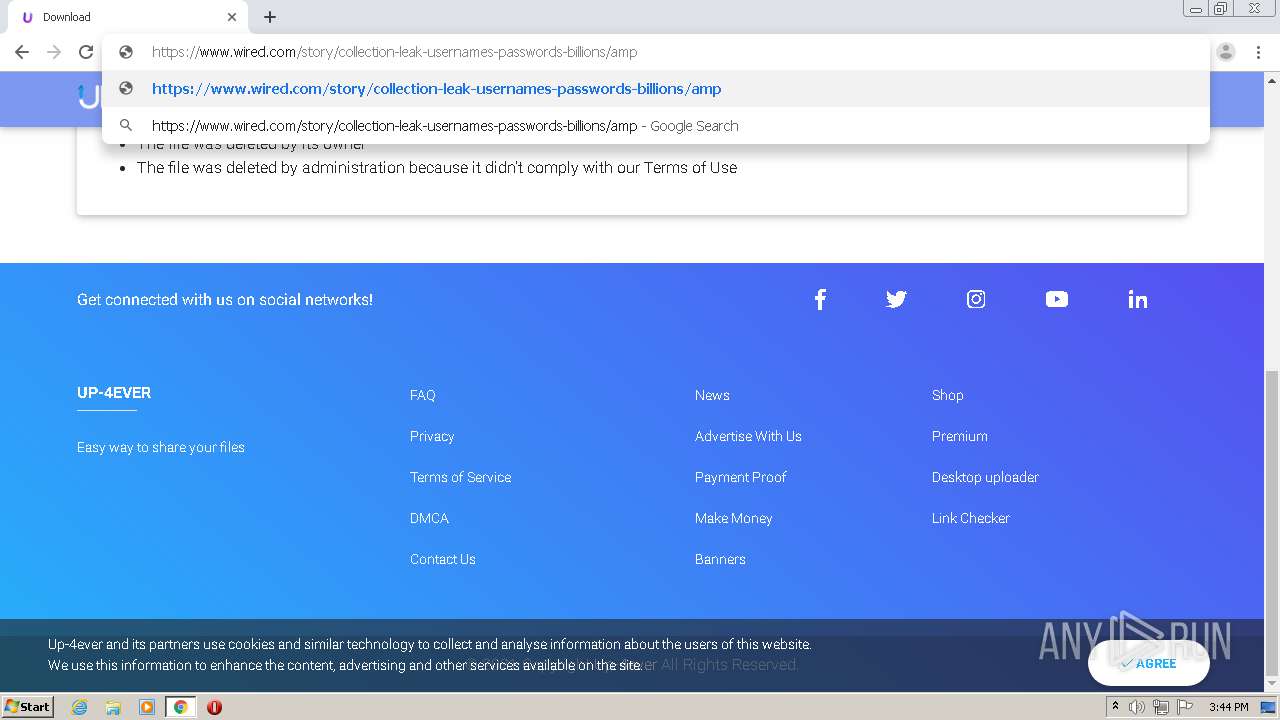Open the Shop footer link
Viewport: 1280px width, 720px height.
click(948, 395)
